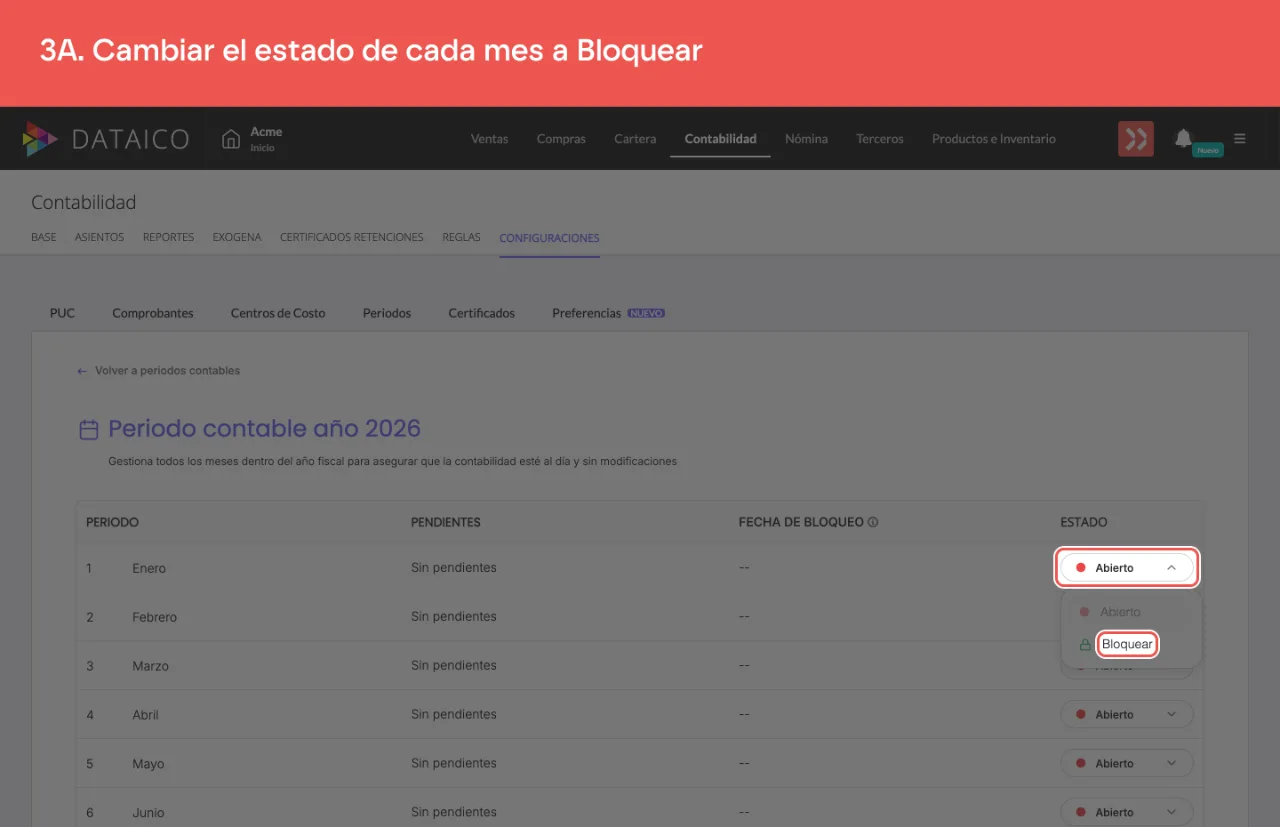This screenshot has width=1280, height=827.
Task: Switch to the EXOGENA tab
Action: pyautogui.click(x=237, y=238)
